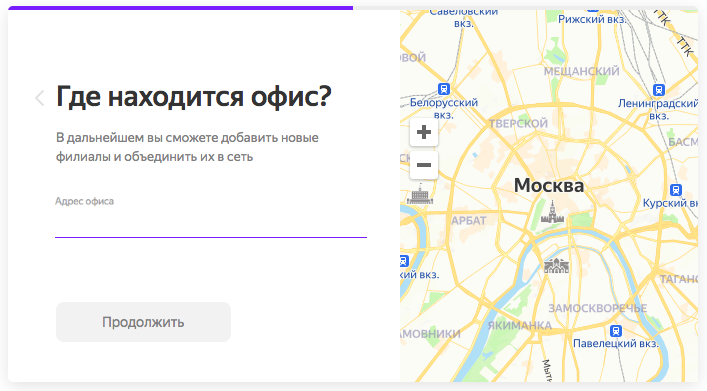Click the ЯКИМАНКА district label on map
Image resolution: width=707 pixels, height=391 pixels.
tap(520, 325)
